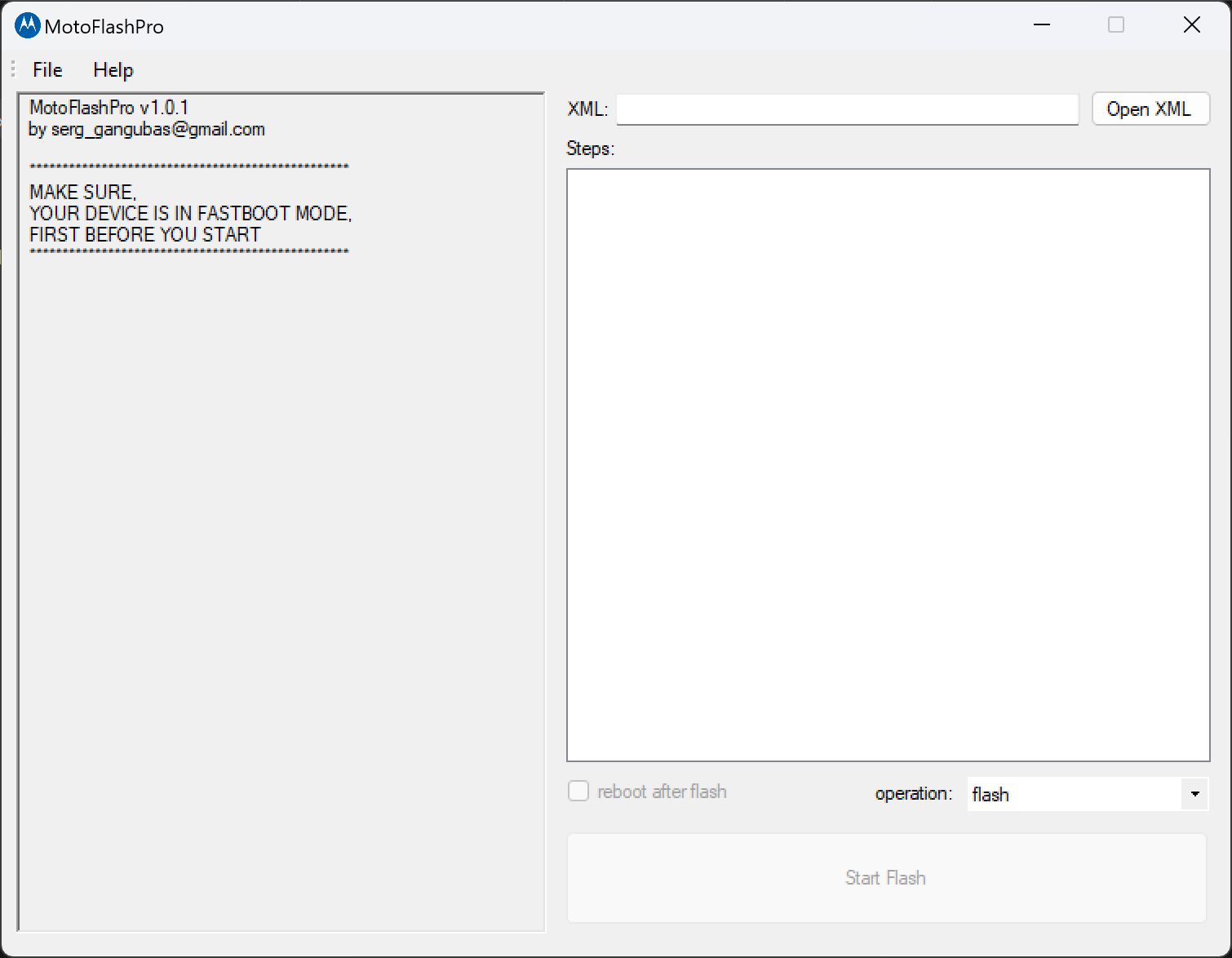
Task: Focus the XML file path input field
Action: click(x=847, y=109)
